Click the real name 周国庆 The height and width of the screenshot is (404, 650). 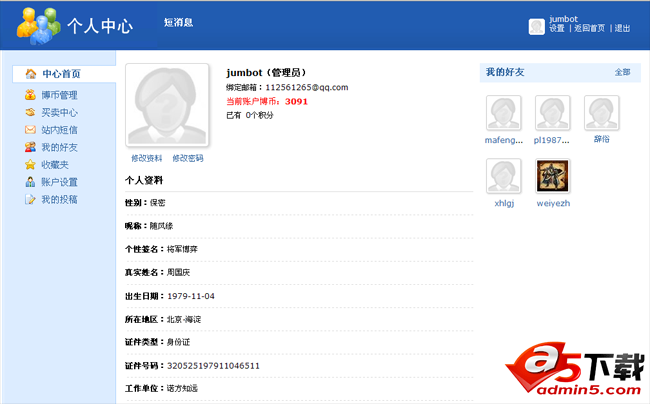[x=178, y=272]
